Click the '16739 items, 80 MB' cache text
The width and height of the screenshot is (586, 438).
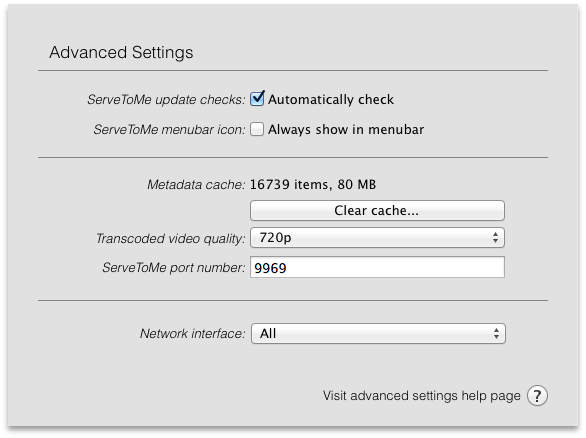313,185
